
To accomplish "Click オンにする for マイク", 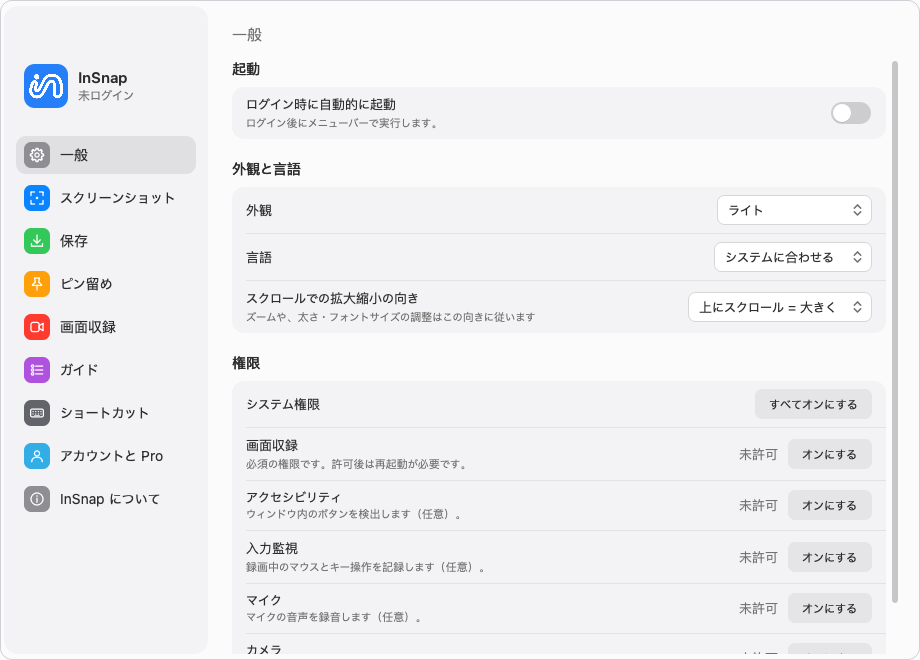I will [829, 608].
